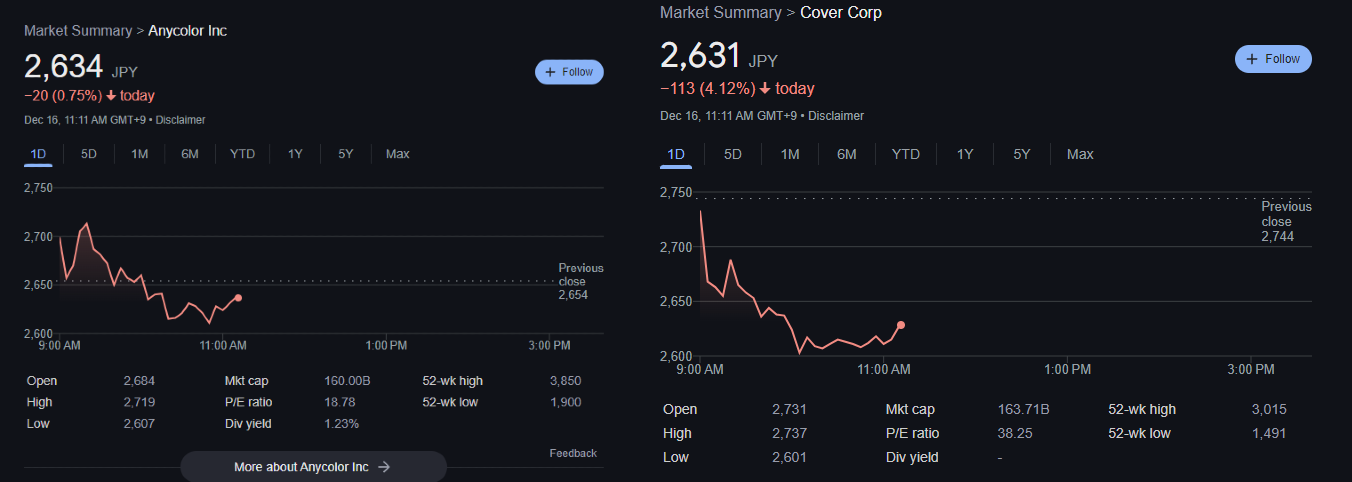The height and width of the screenshot is (482, 1352).
Task: Click Cover Corp Open value 2,731
Action: 789,409
